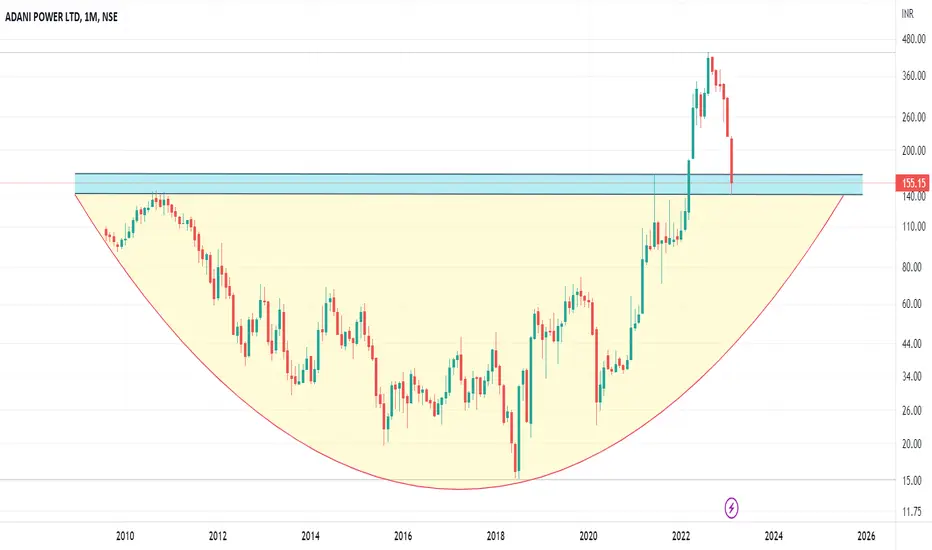Click the 2018 time axis label
Image resolution: width=932 pixels, height=550 pixels.
(x=496, y=536)
